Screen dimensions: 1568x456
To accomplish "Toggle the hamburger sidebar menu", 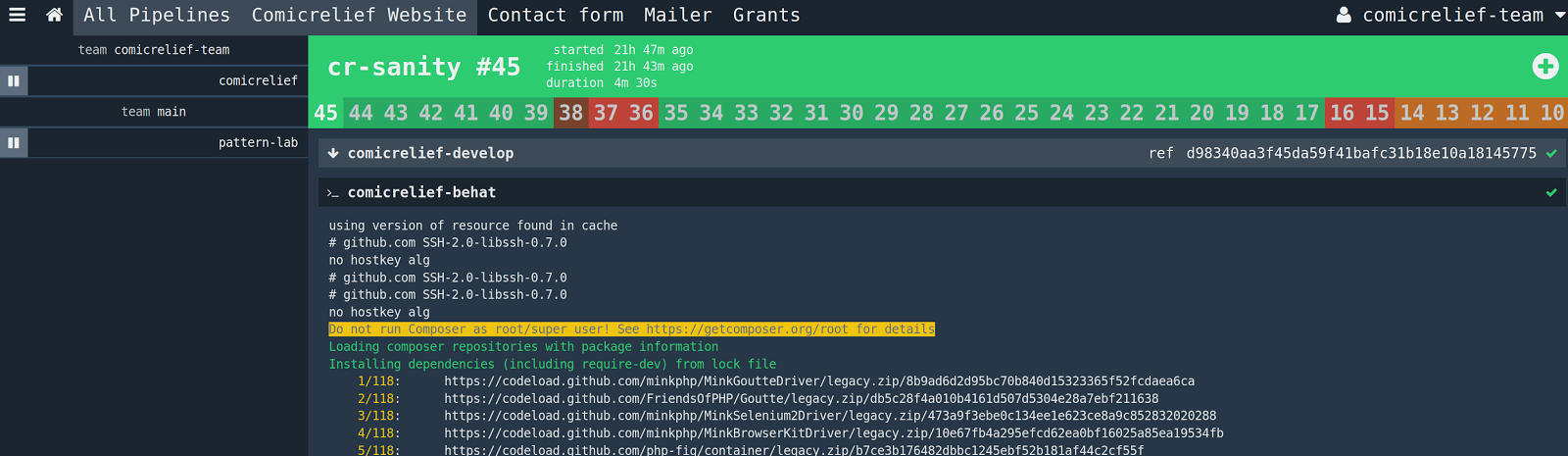I will 17,15.
